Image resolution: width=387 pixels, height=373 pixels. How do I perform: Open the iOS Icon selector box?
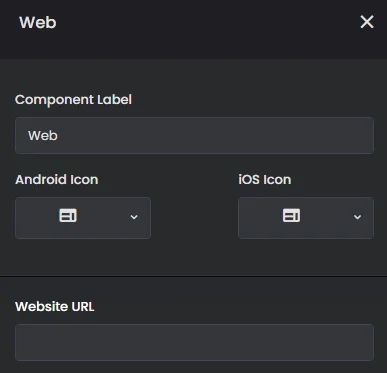(x=306, y=218)
